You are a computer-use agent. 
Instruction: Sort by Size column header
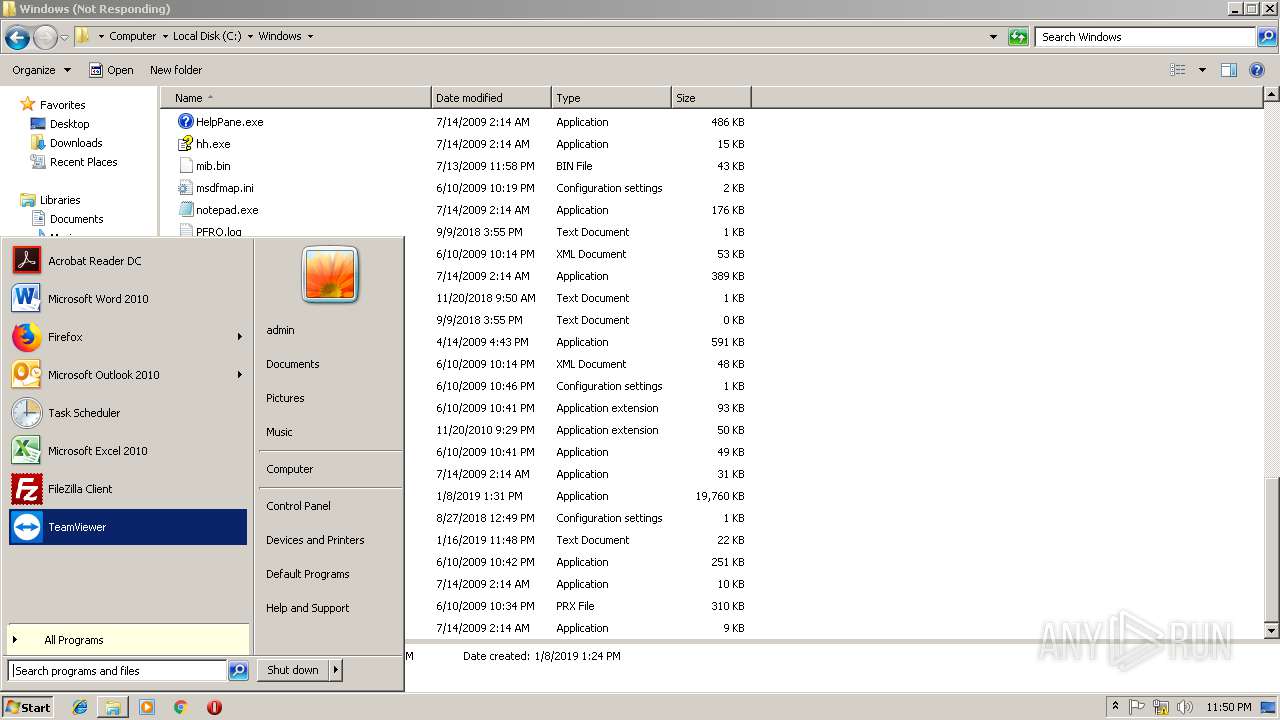coord(711,98)
